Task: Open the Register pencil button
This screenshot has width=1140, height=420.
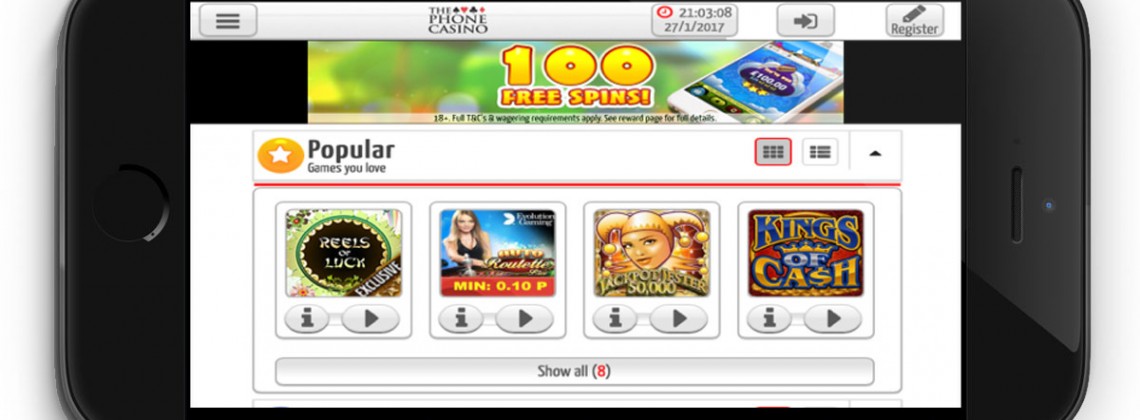Action: click(915, 20)
